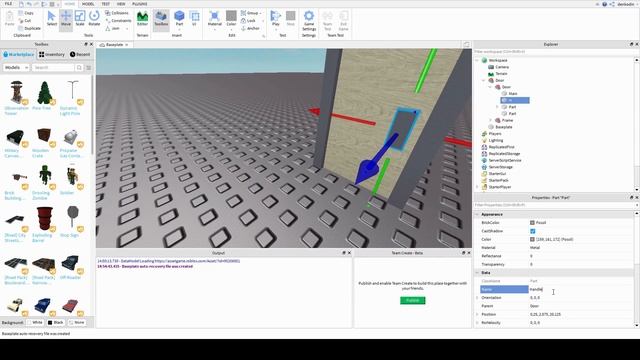Open the UI insert tool
Screen dimensions: 640x360
[x=195, y=19]
